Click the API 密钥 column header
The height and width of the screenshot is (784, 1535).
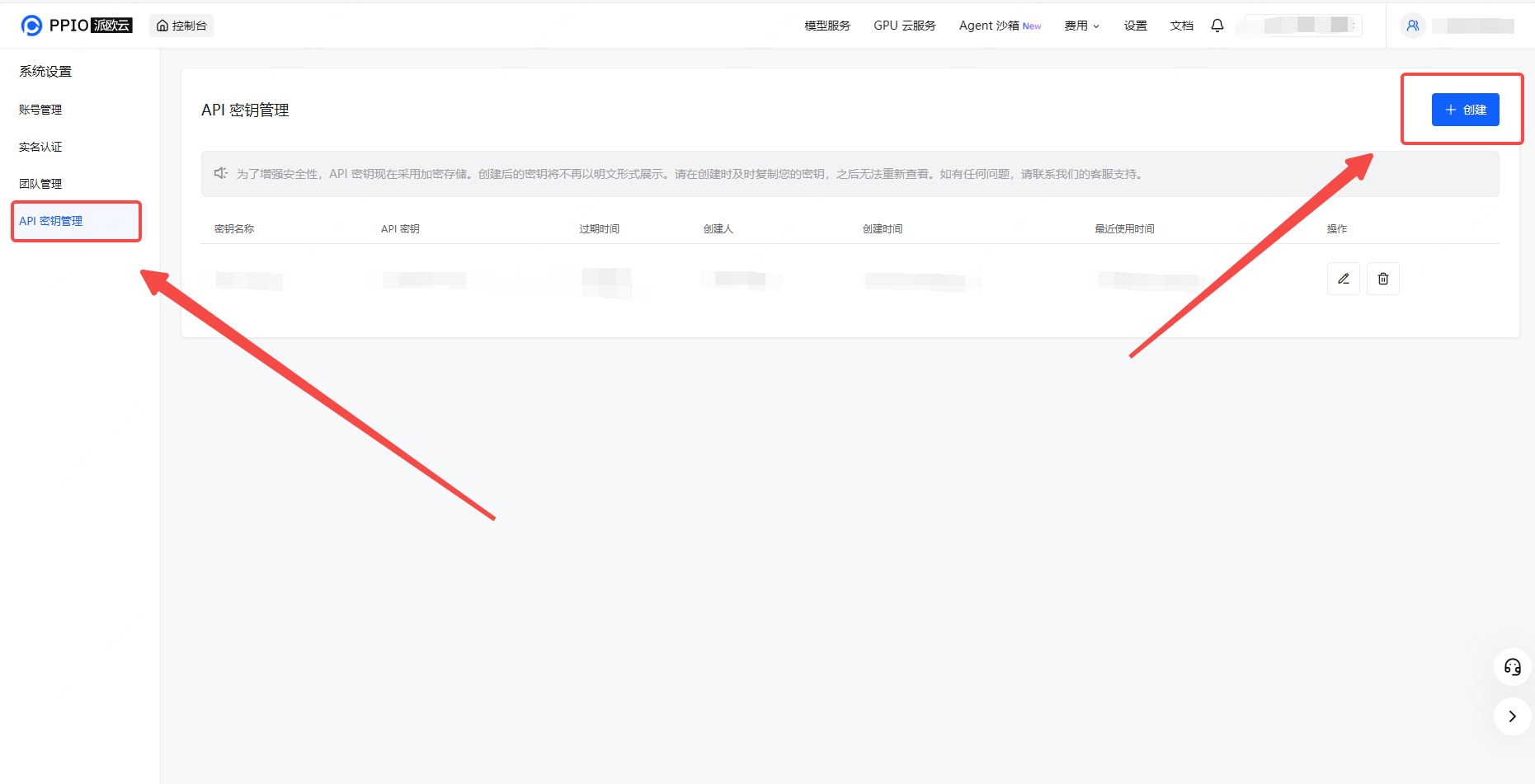tap(400, 229)
